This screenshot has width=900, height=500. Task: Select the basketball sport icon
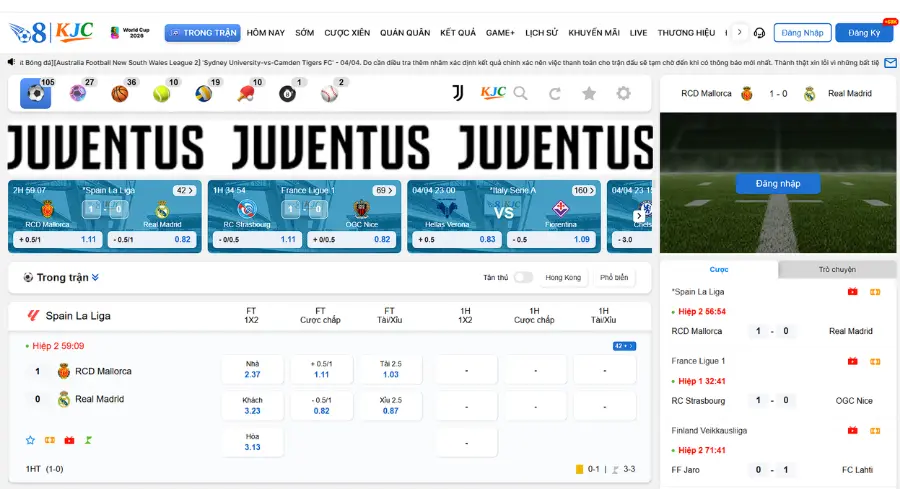click(119, 93)
